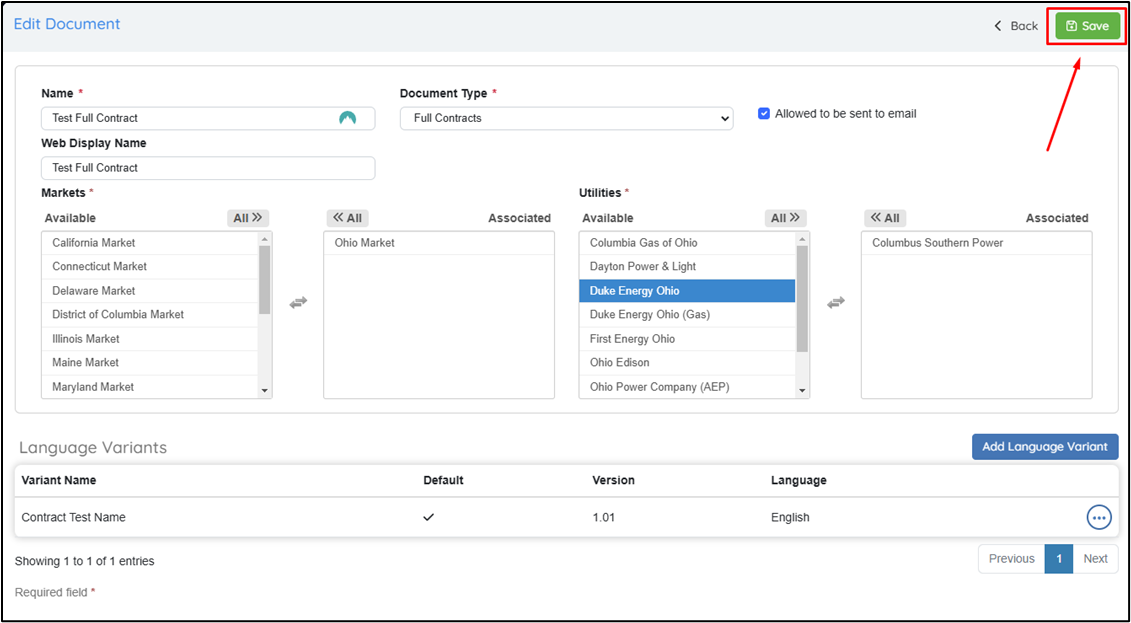The image size is (1131, 623).
Task: Click the Name input field
Action: (x=208, y=118)
